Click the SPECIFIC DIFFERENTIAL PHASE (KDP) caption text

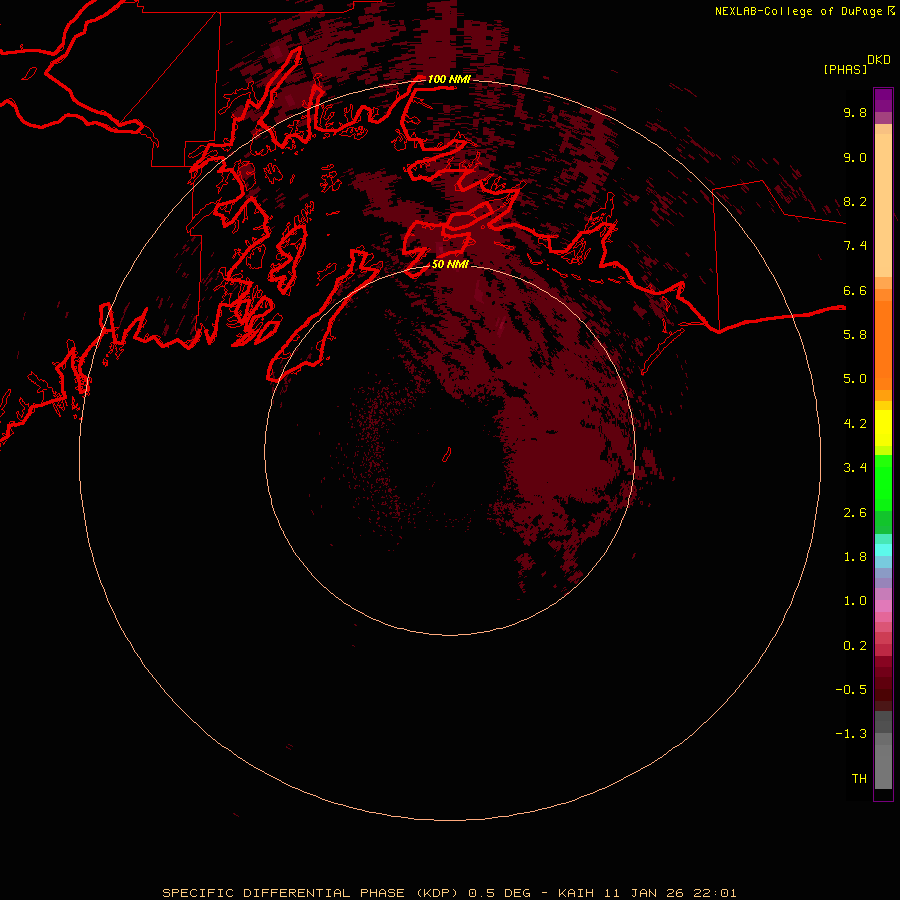point(311,893)
